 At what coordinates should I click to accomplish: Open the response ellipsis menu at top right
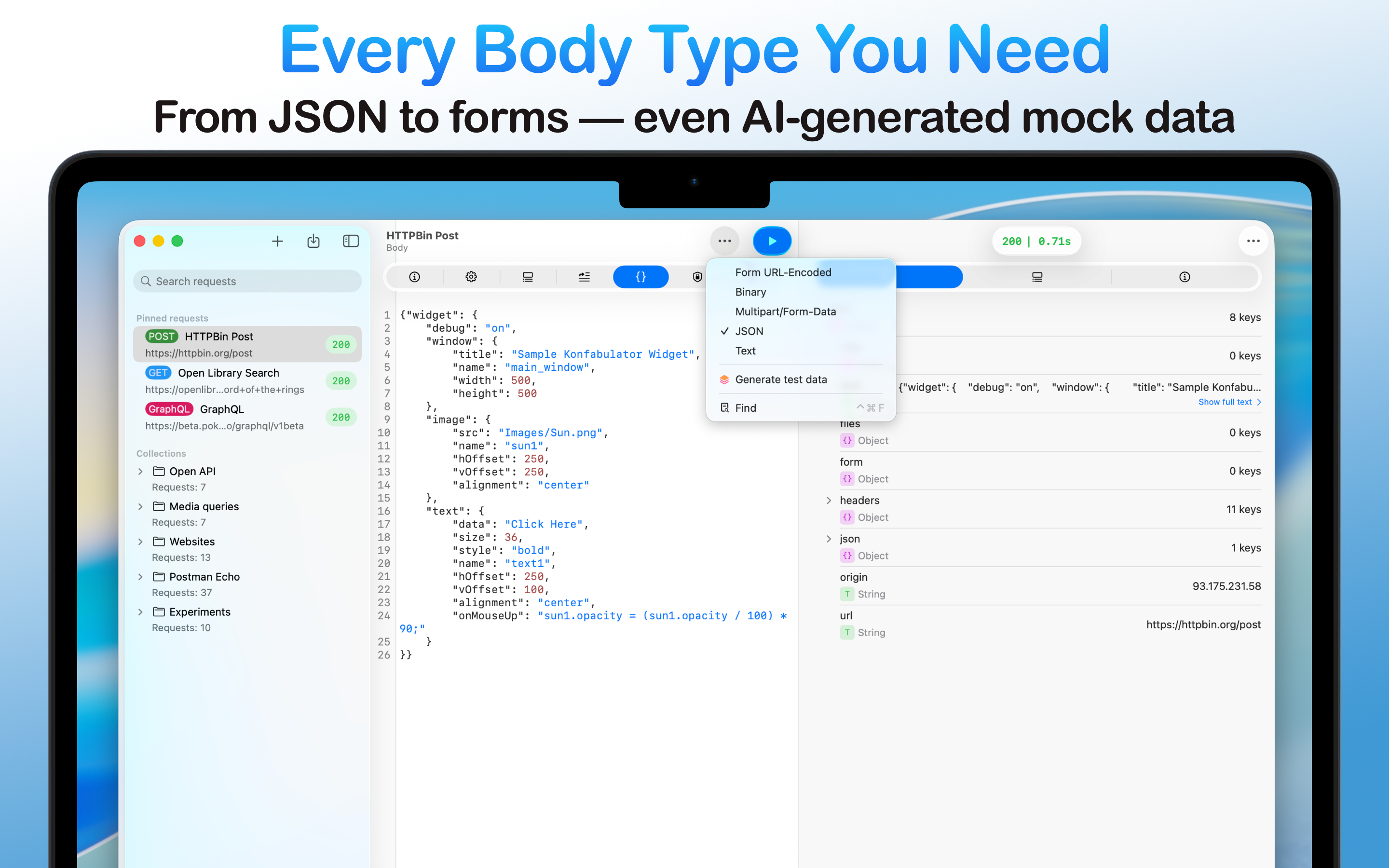[1253, 241]
